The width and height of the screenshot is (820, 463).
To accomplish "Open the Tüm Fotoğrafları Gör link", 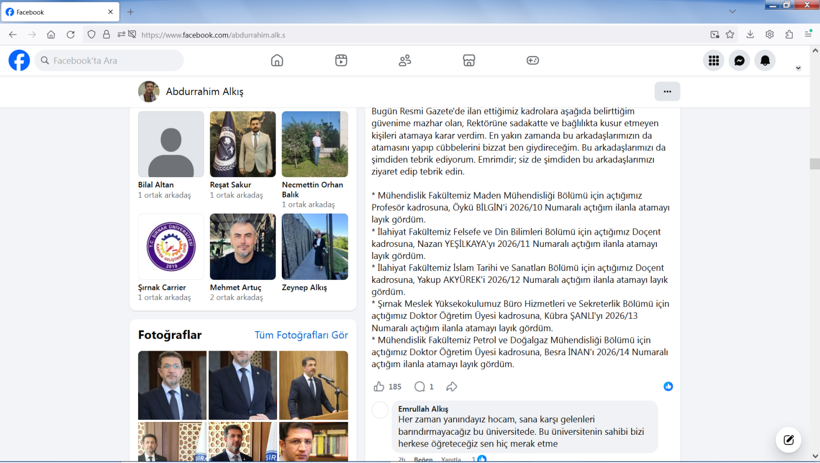I will click(x=301, y=335).
